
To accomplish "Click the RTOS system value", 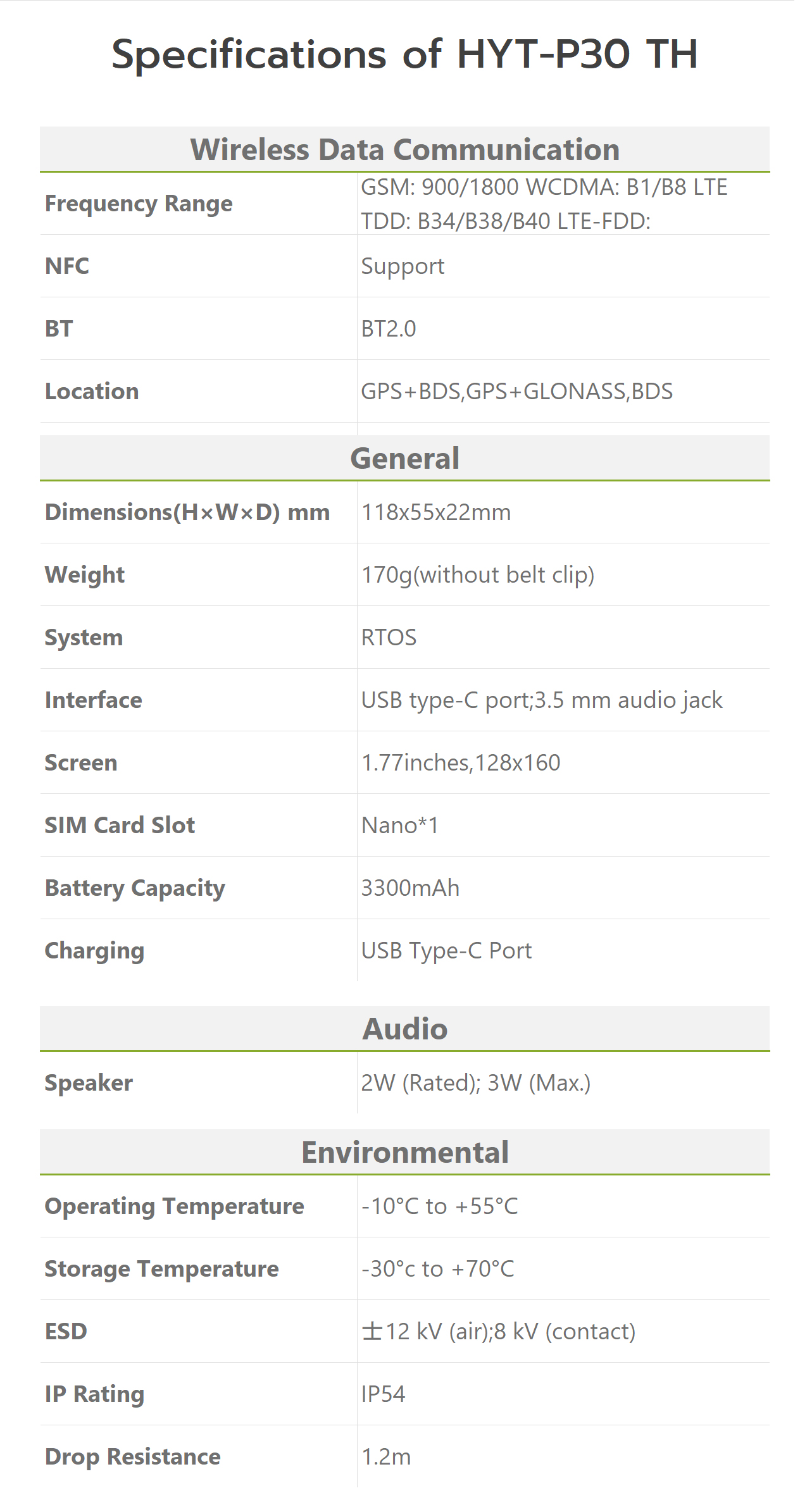I will [x=389, y=638].
